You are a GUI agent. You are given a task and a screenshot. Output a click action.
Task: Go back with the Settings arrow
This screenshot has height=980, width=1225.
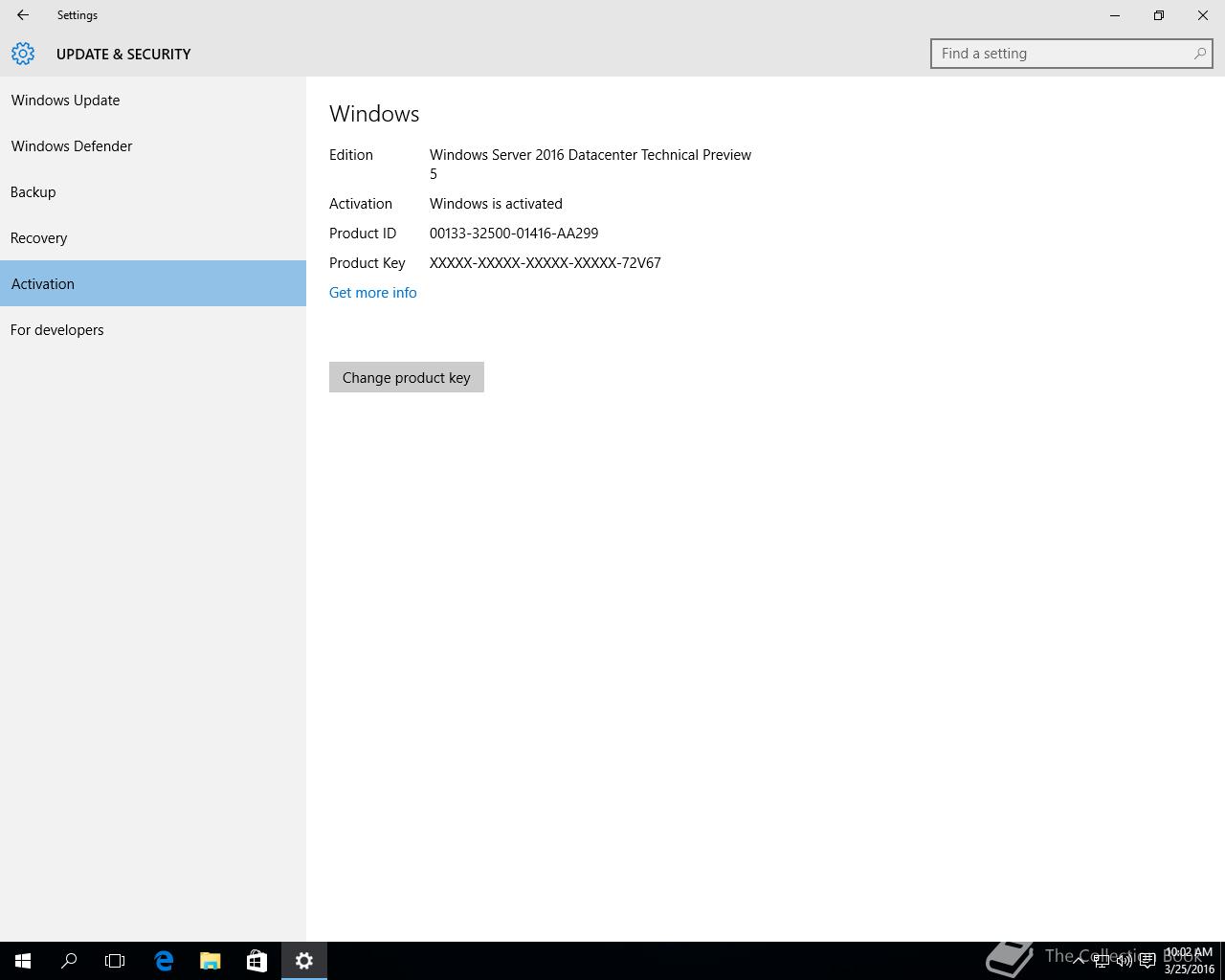tap(23, 15)
